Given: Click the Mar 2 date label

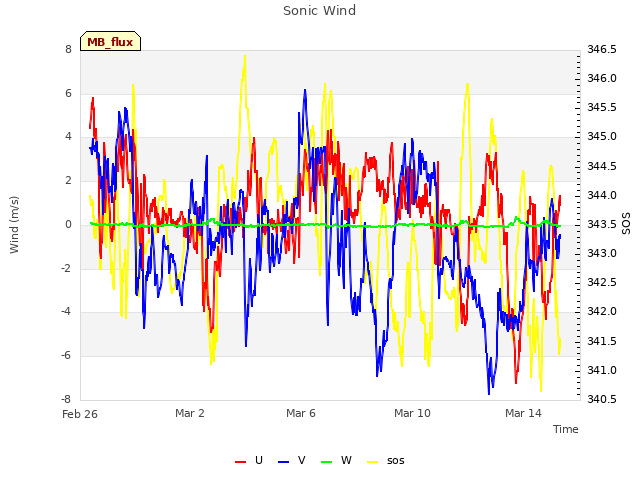Looking at the screenshot, I should 190,413.
